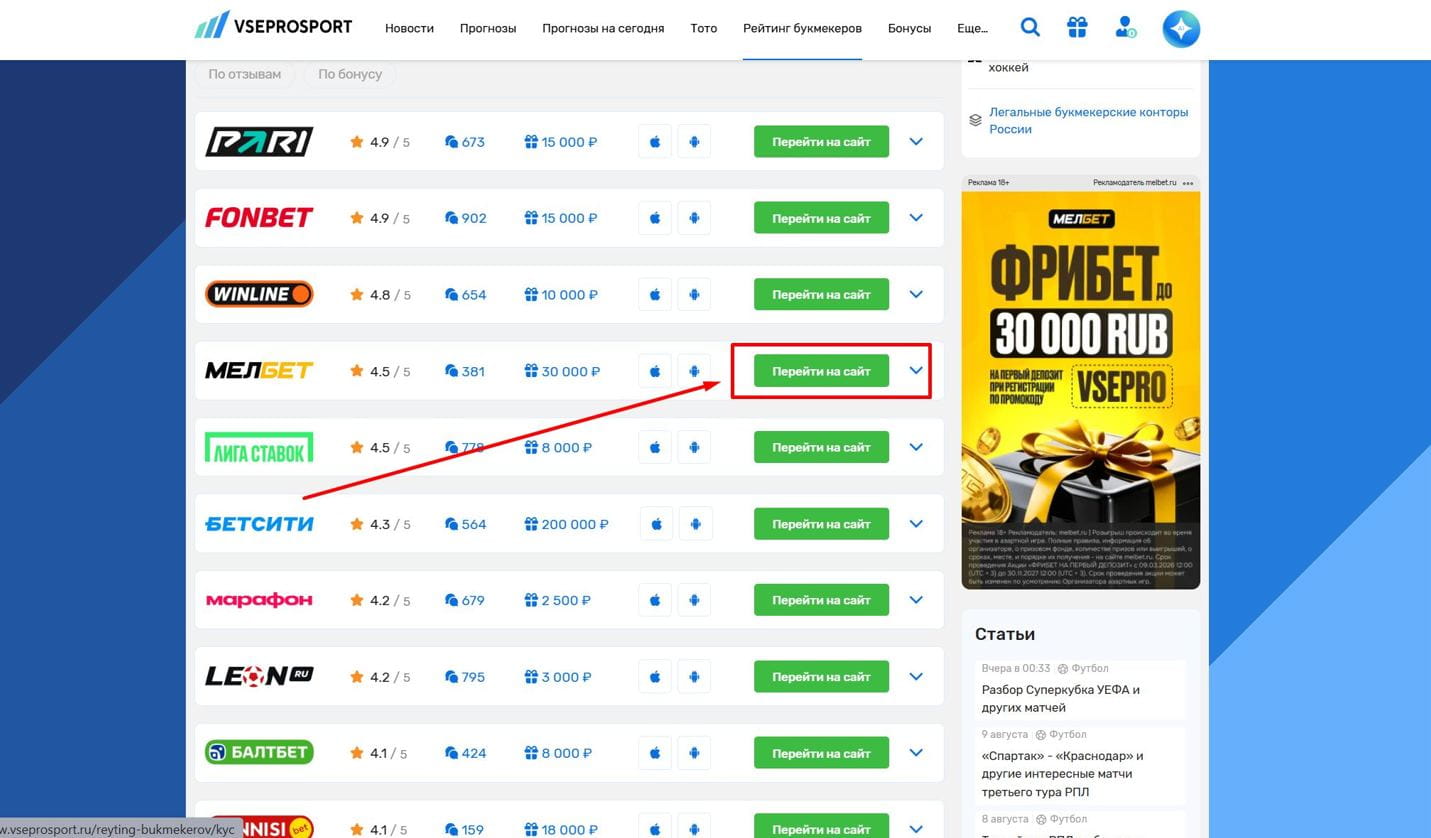Open Android app icon for Бетсити
The height and width of the screenshot is (838, 1431).
click(x=696, y=524)
